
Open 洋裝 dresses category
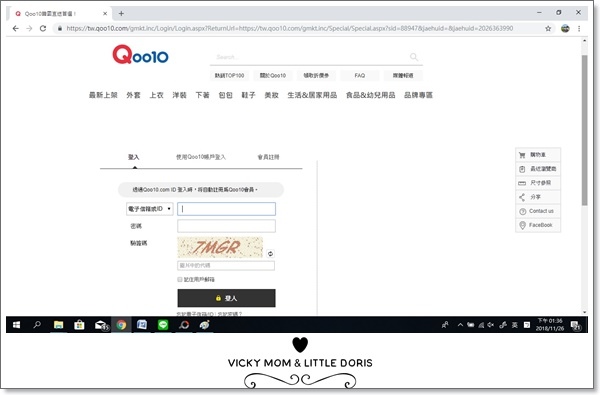179,95
